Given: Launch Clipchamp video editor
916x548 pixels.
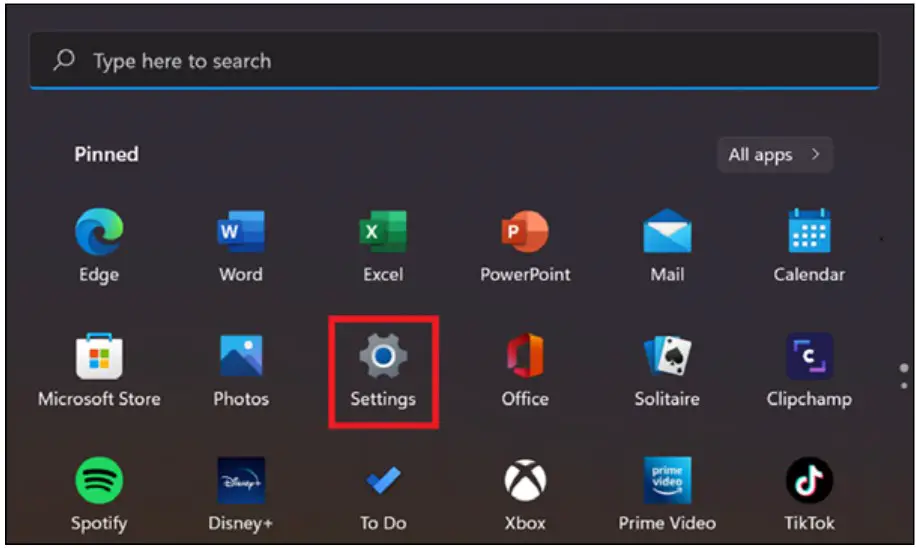Looking at the screenshot, I should point(809,356).
